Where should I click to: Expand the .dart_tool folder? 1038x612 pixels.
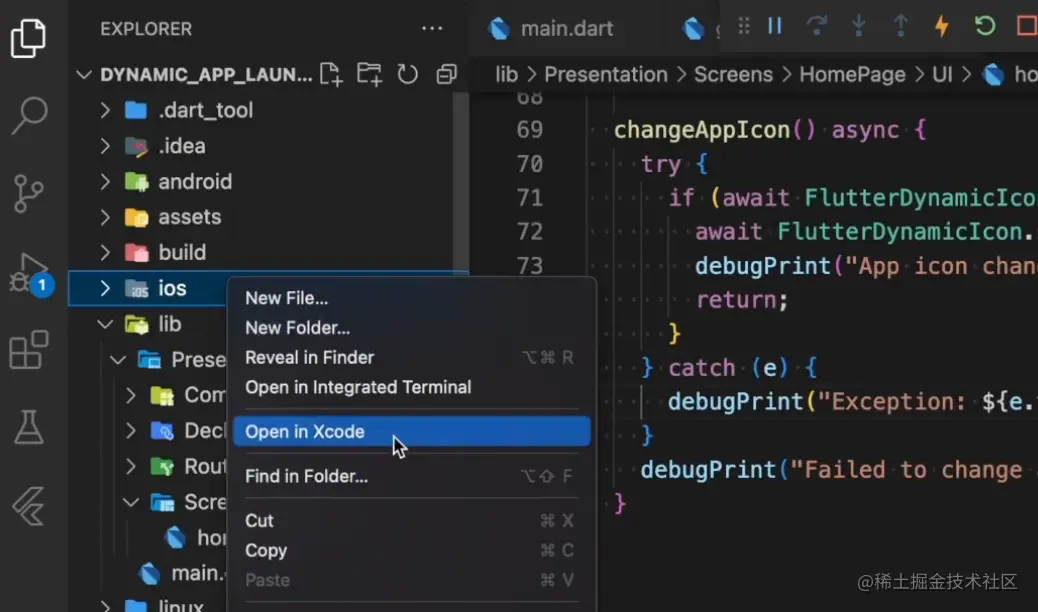[x=105, y=110]
